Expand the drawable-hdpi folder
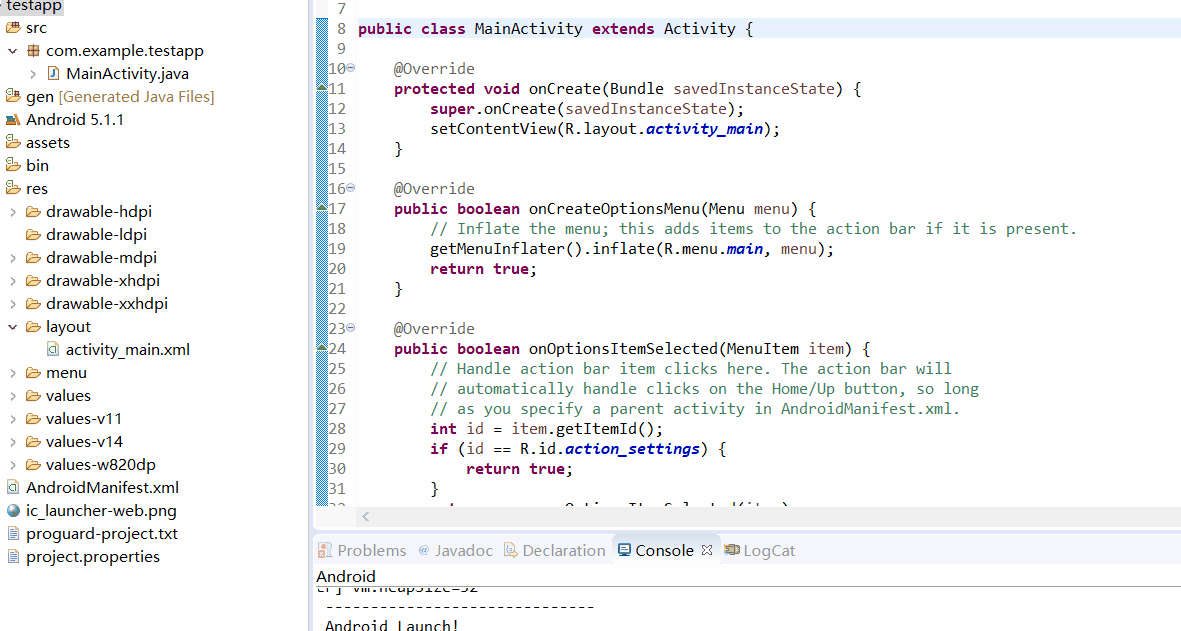1181x631 pixels. [x=13, y=212]
